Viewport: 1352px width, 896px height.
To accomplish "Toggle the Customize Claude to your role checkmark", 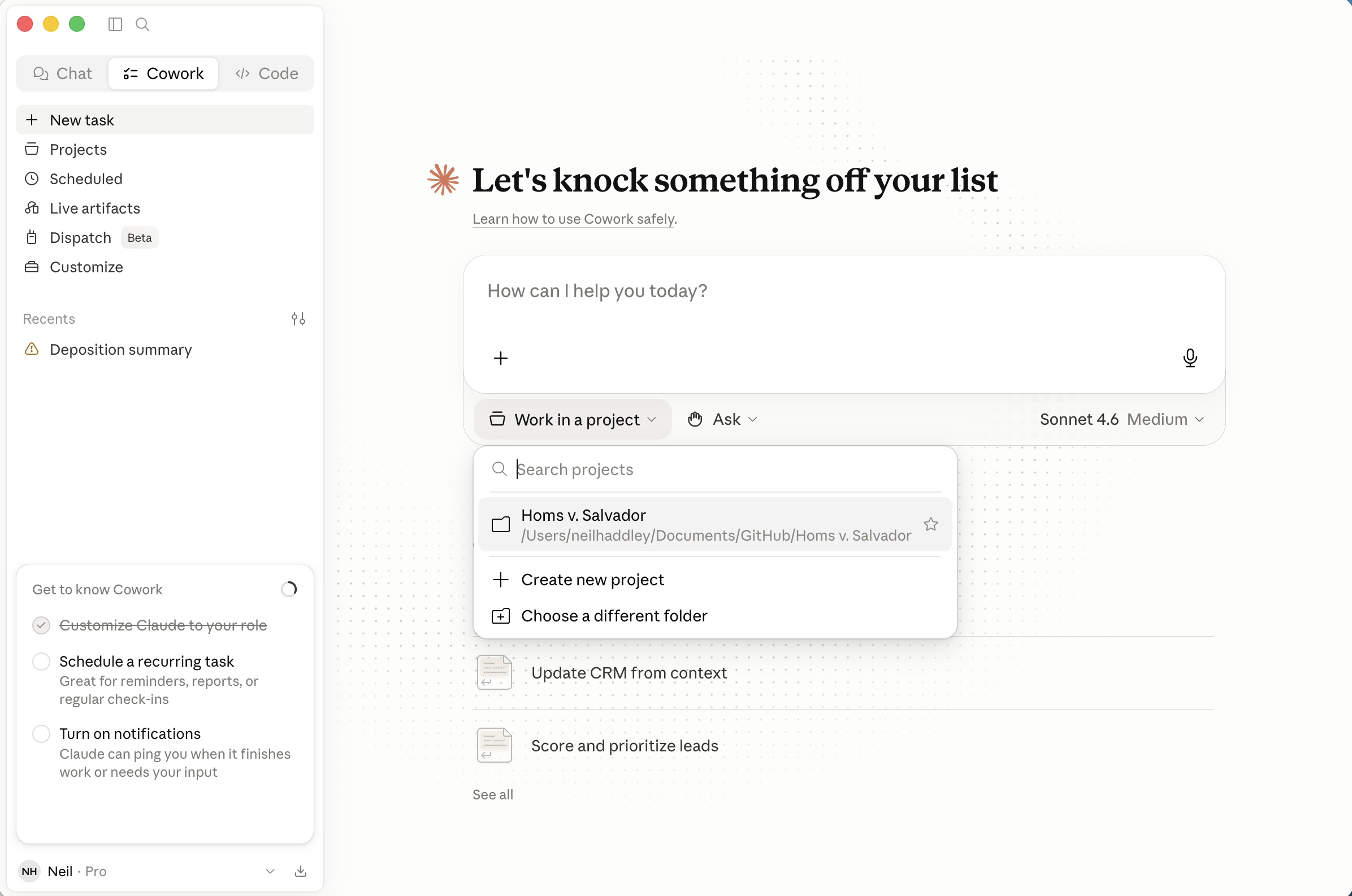I will (x=41, y=625).
